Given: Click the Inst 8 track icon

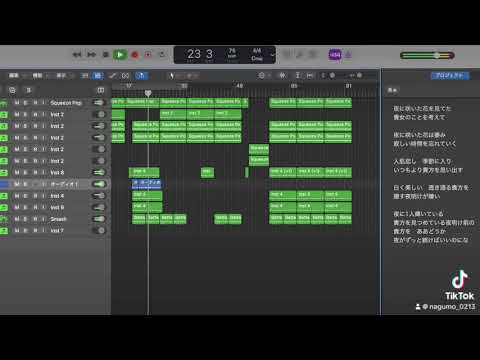Looking at the screenshot, I should pyautogui.click(x=4, y=172).
